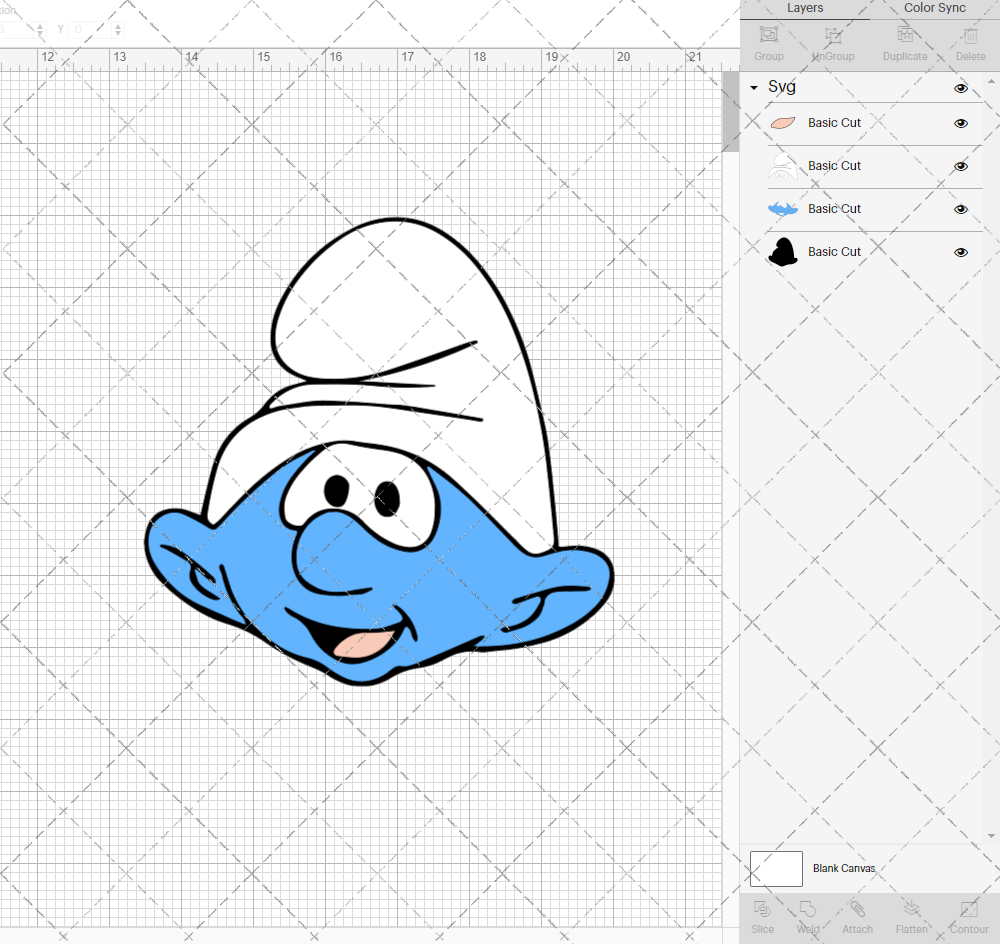Click the UnGroup icon

pos(833,34)
